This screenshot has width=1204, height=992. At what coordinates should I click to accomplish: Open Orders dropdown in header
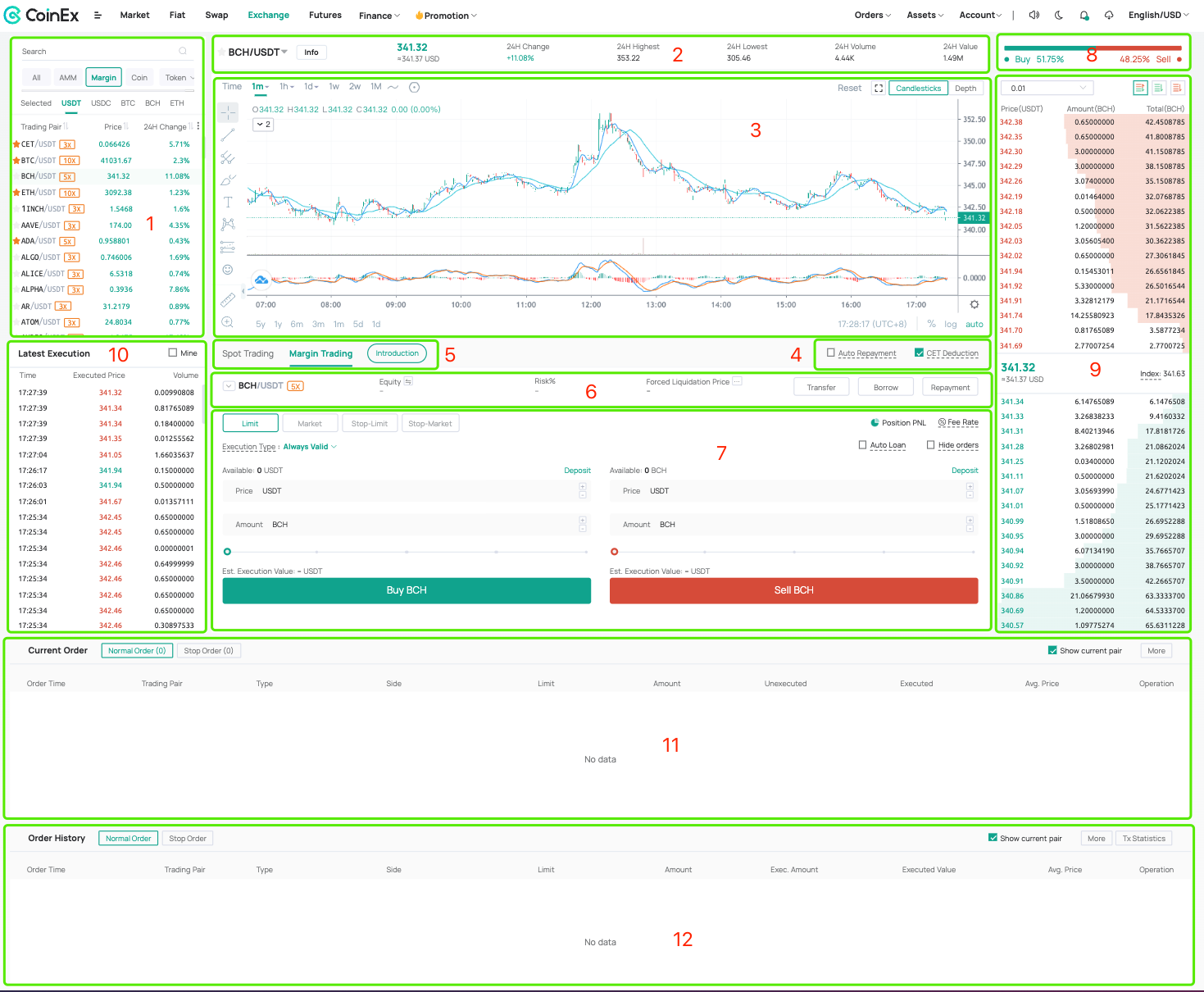tap(872, 15)
